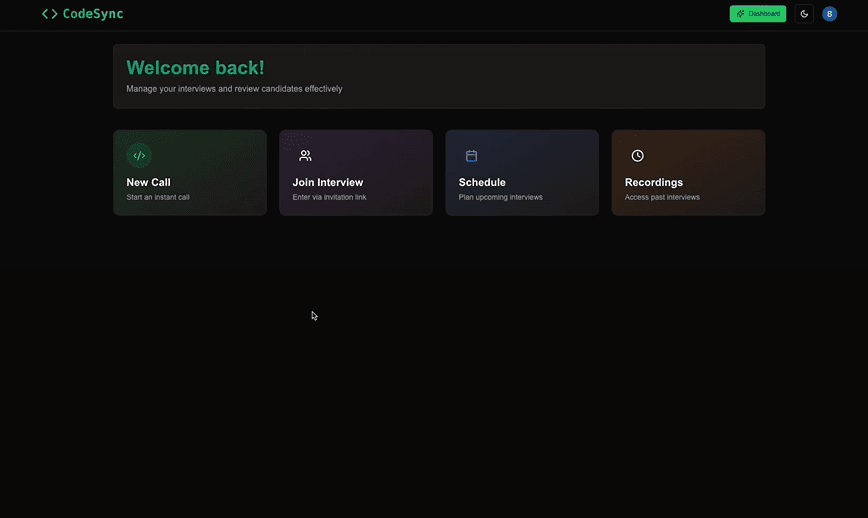
Task: Click the 'Plan upcoming interviews' description
Action: pyautogui.click(x=500, y=197)
